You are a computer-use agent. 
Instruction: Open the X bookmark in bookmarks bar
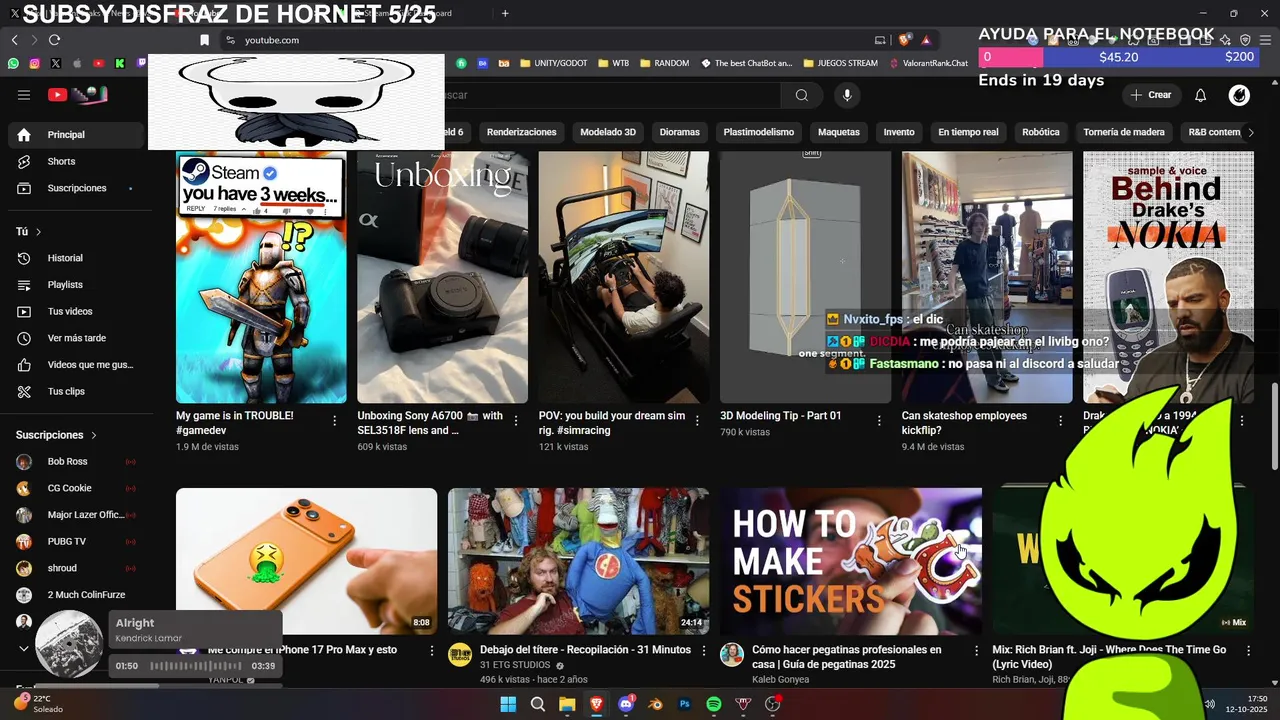coord(56,63)
